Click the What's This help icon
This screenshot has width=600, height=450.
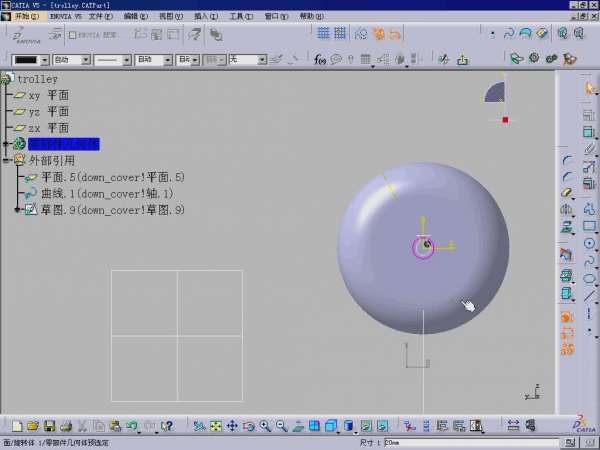click(167, 426)
